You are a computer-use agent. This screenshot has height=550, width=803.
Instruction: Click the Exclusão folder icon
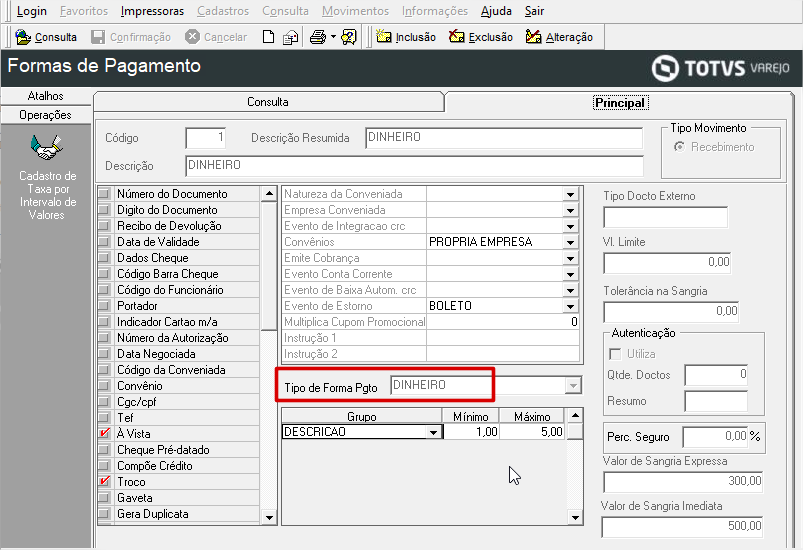coord(456,37)
